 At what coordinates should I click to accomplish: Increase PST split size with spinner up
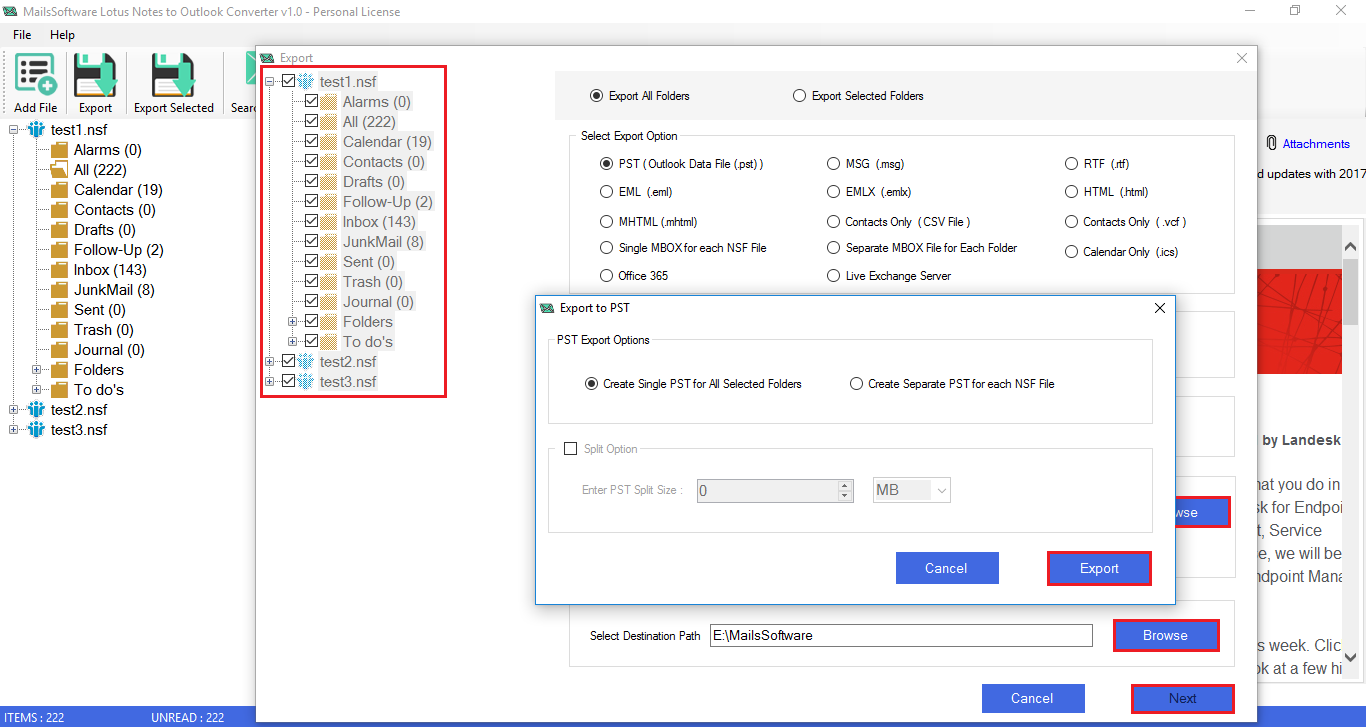(x=845, y=485)
